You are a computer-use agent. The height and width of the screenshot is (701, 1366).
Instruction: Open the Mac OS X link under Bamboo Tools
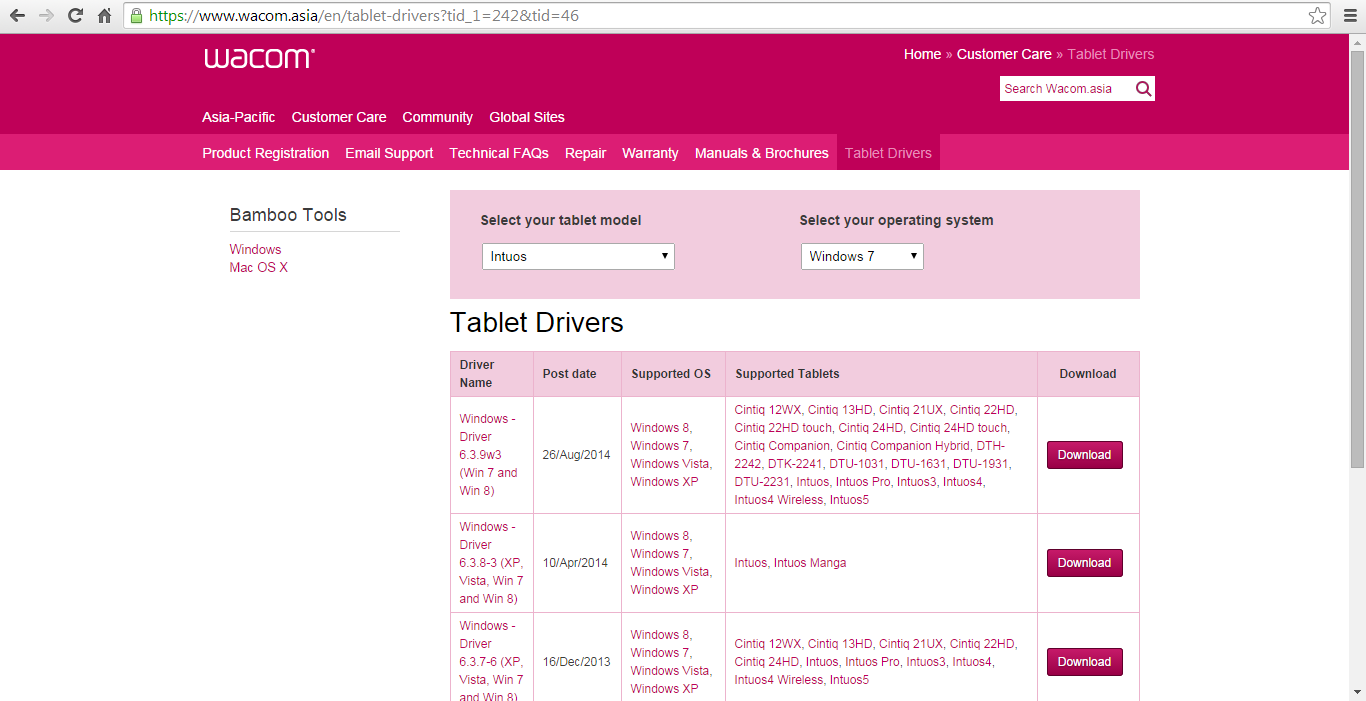click(x=259, y=268)
